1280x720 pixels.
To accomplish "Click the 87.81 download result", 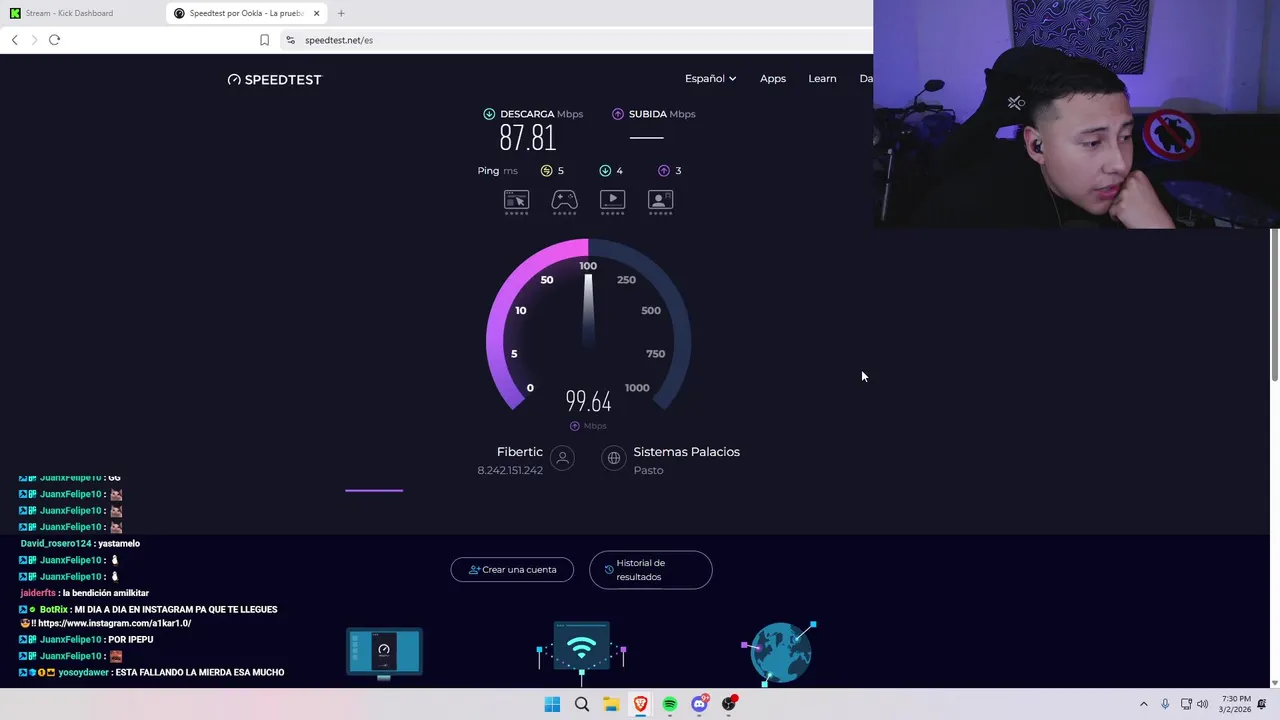I will pyautogui.click(x=527, y=138).
